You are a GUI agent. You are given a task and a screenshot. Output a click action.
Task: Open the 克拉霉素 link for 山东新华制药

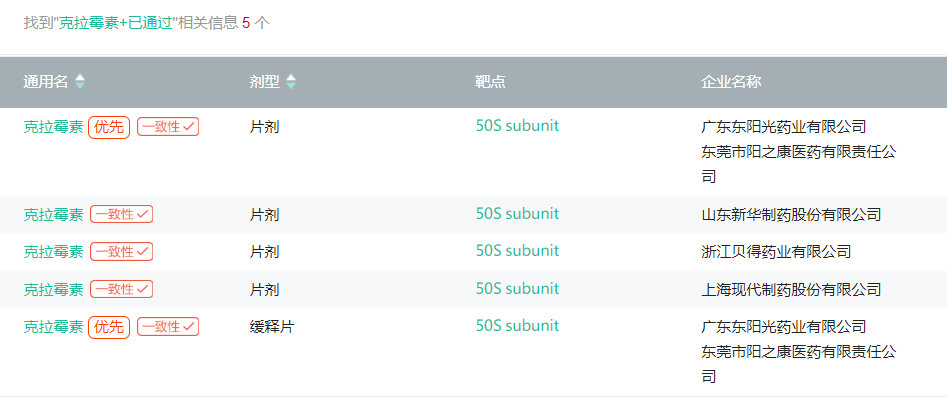click(x=53, y=215)
